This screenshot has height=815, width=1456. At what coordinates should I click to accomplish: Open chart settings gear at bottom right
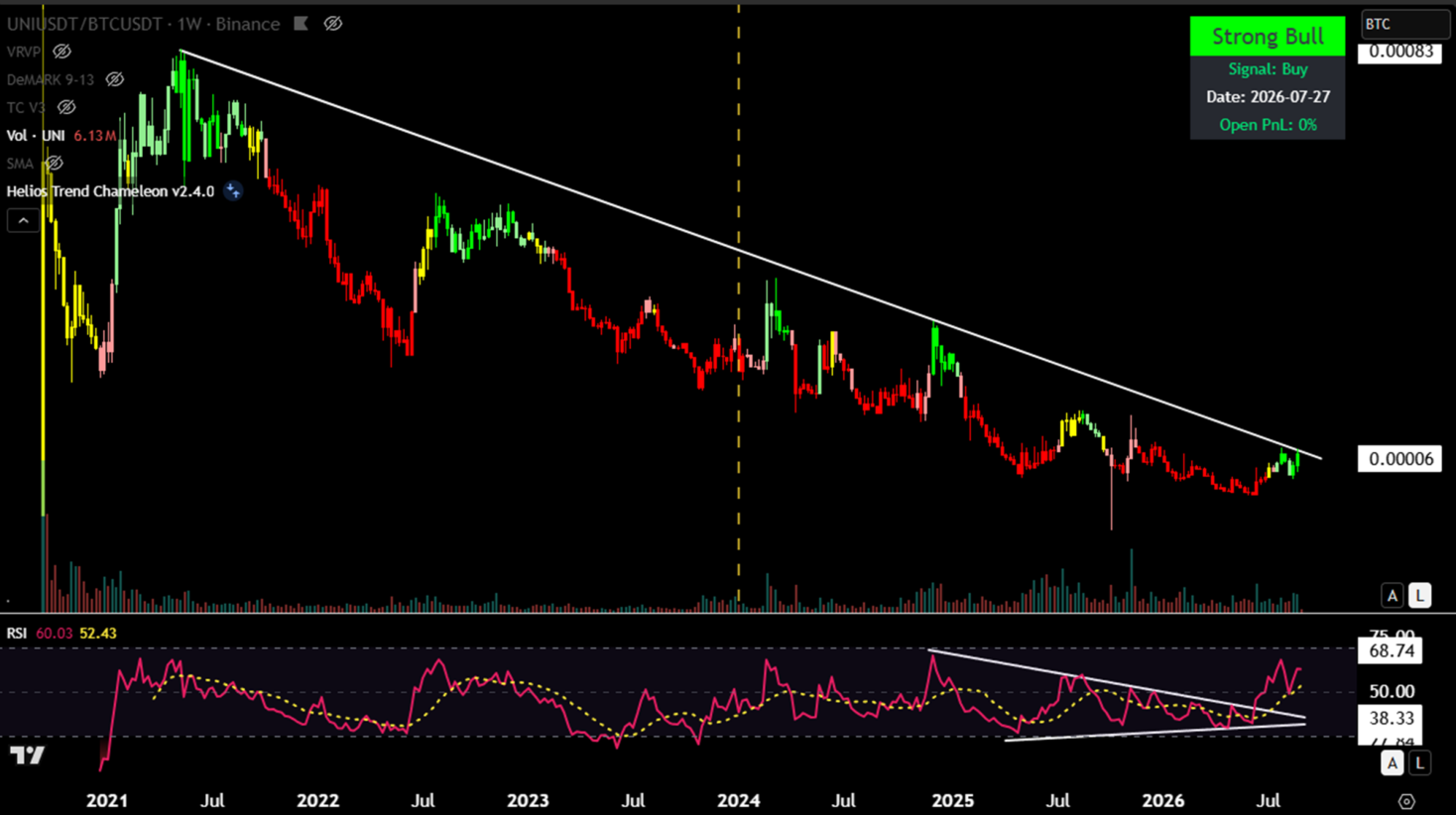click(1406, 801)
